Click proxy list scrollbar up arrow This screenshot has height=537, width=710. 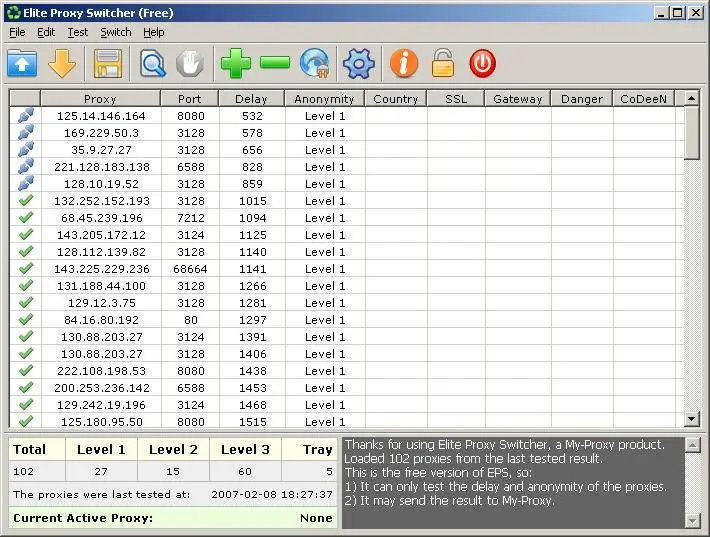692,98
